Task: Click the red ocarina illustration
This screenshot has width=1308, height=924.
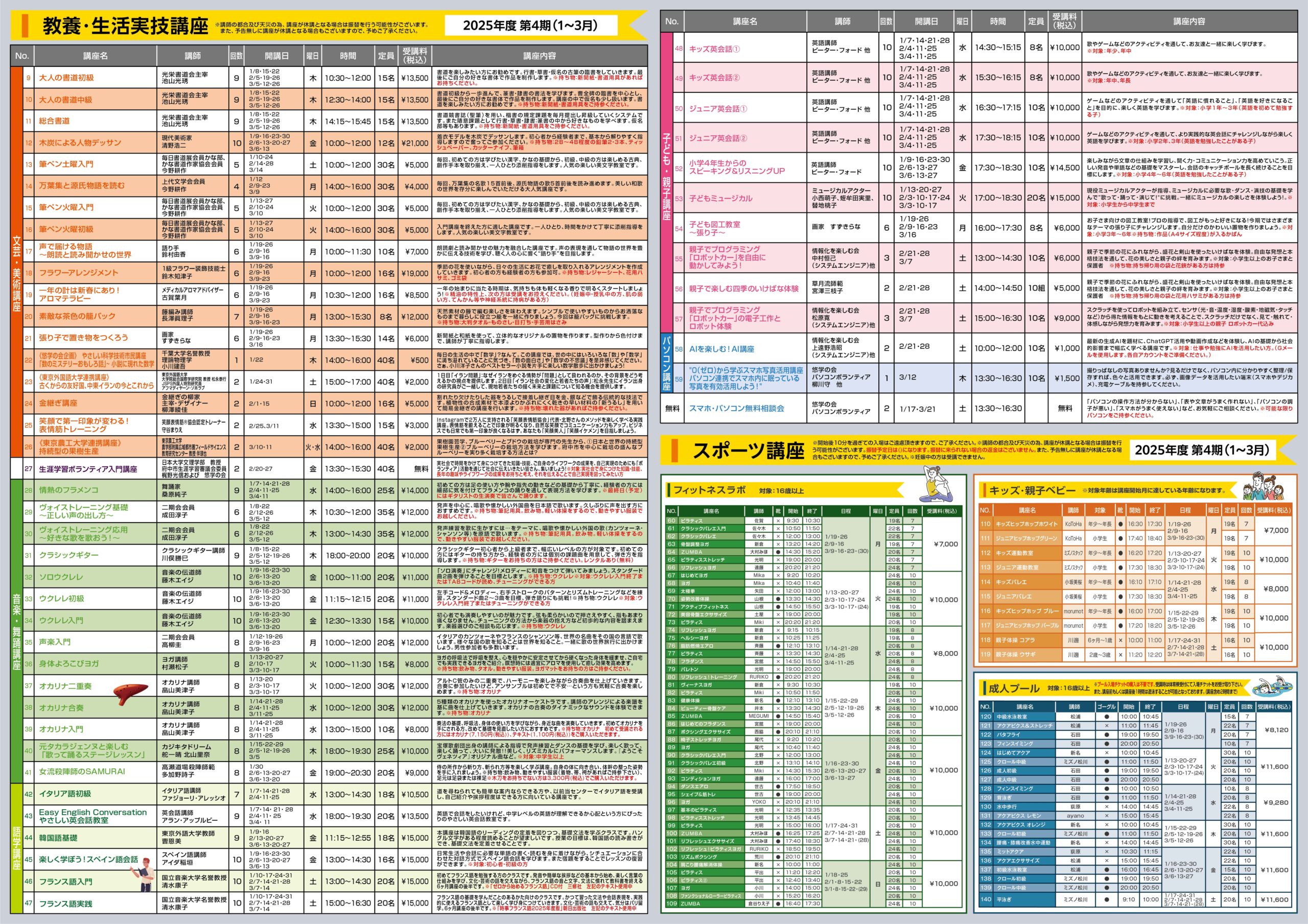Action: tap(130, 693)
